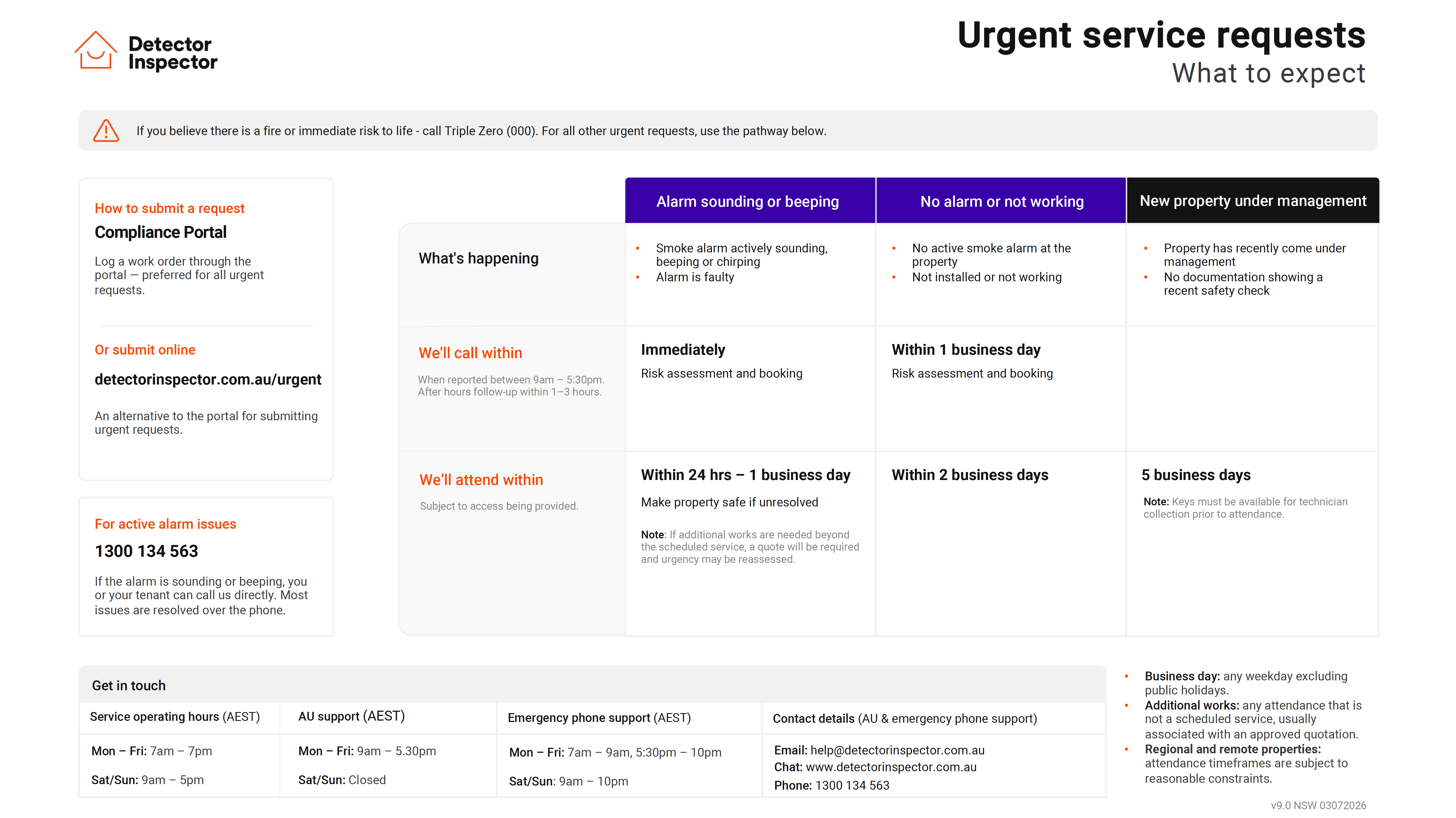Click the Within 2 business days cell
The width and height of the screenshot is (1456, 818).
[x=970, y=475]
